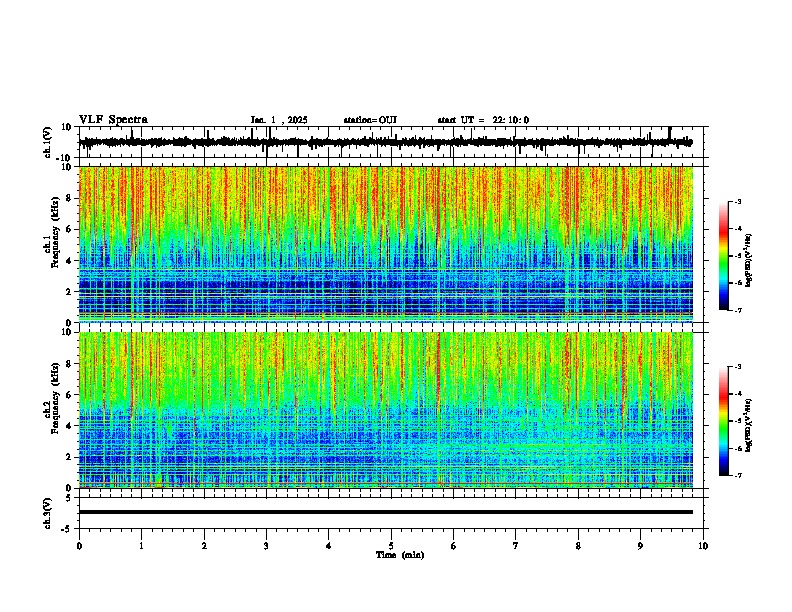The height and width of the screenshot is (612, 792).
Task: Click the ch.2 colorbar log(PSD) label
Action: 749,425
